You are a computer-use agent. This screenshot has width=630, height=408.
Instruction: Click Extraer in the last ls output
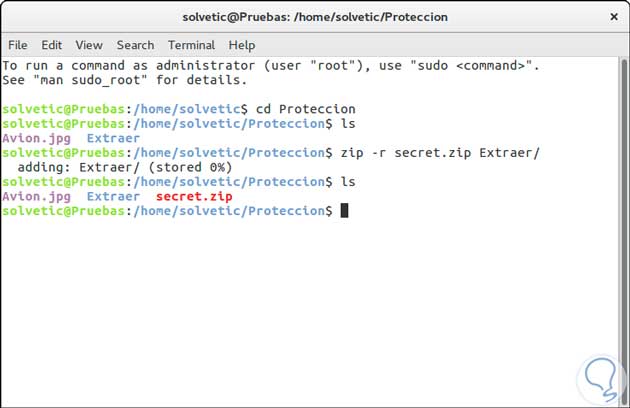(x=113, y=197)
